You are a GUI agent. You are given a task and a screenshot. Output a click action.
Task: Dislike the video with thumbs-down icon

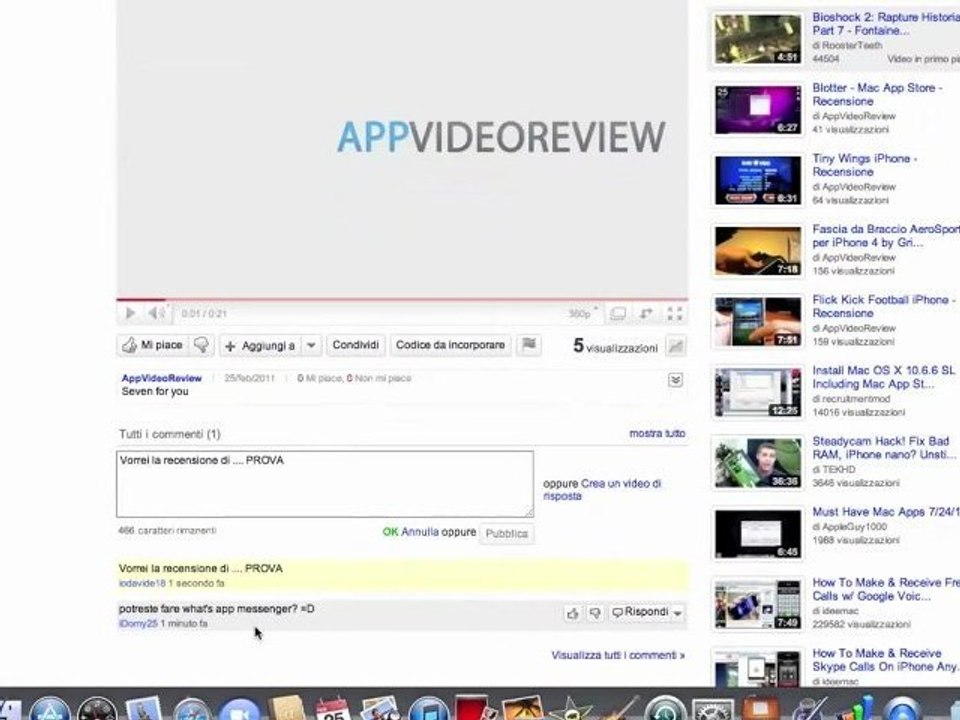[201, 345]
